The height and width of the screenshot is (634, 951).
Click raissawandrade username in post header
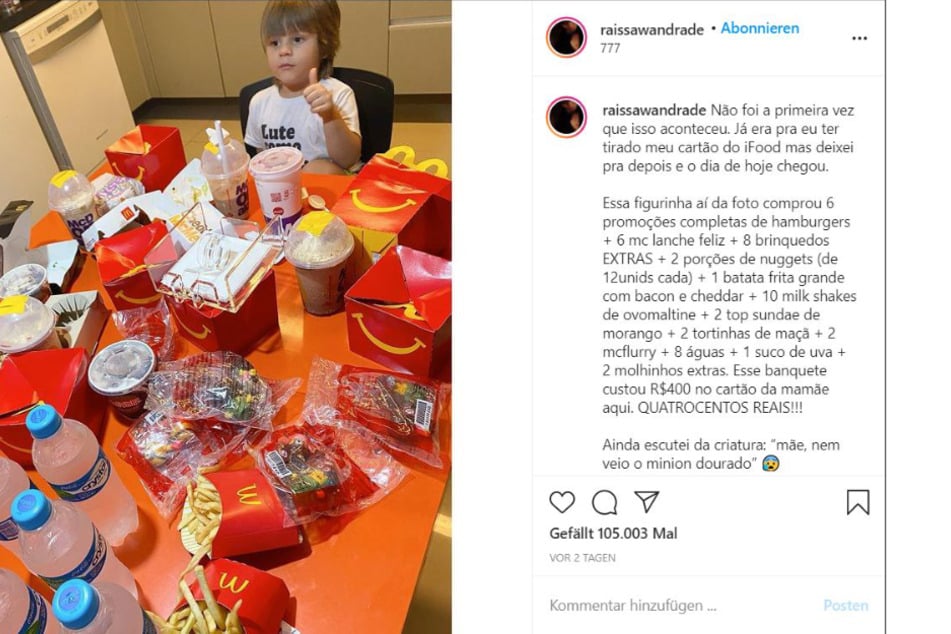pyautogui.click(x=651, y=29)
